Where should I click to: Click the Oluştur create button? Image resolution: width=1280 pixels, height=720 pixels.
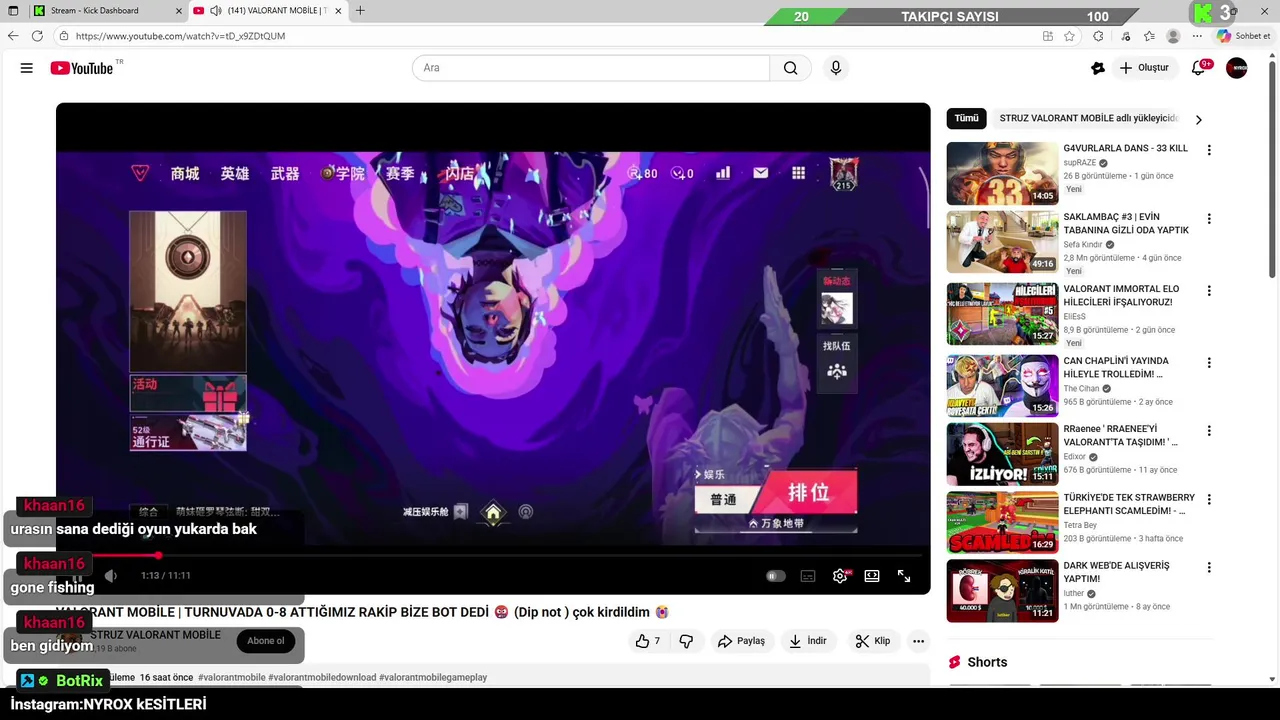1144,68
